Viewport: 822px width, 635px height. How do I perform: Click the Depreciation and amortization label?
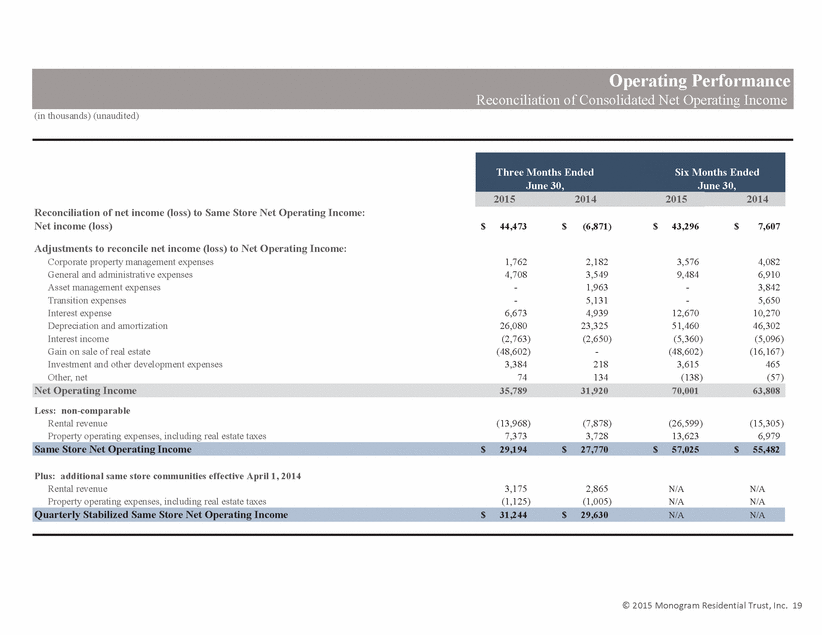coord(107,326)
